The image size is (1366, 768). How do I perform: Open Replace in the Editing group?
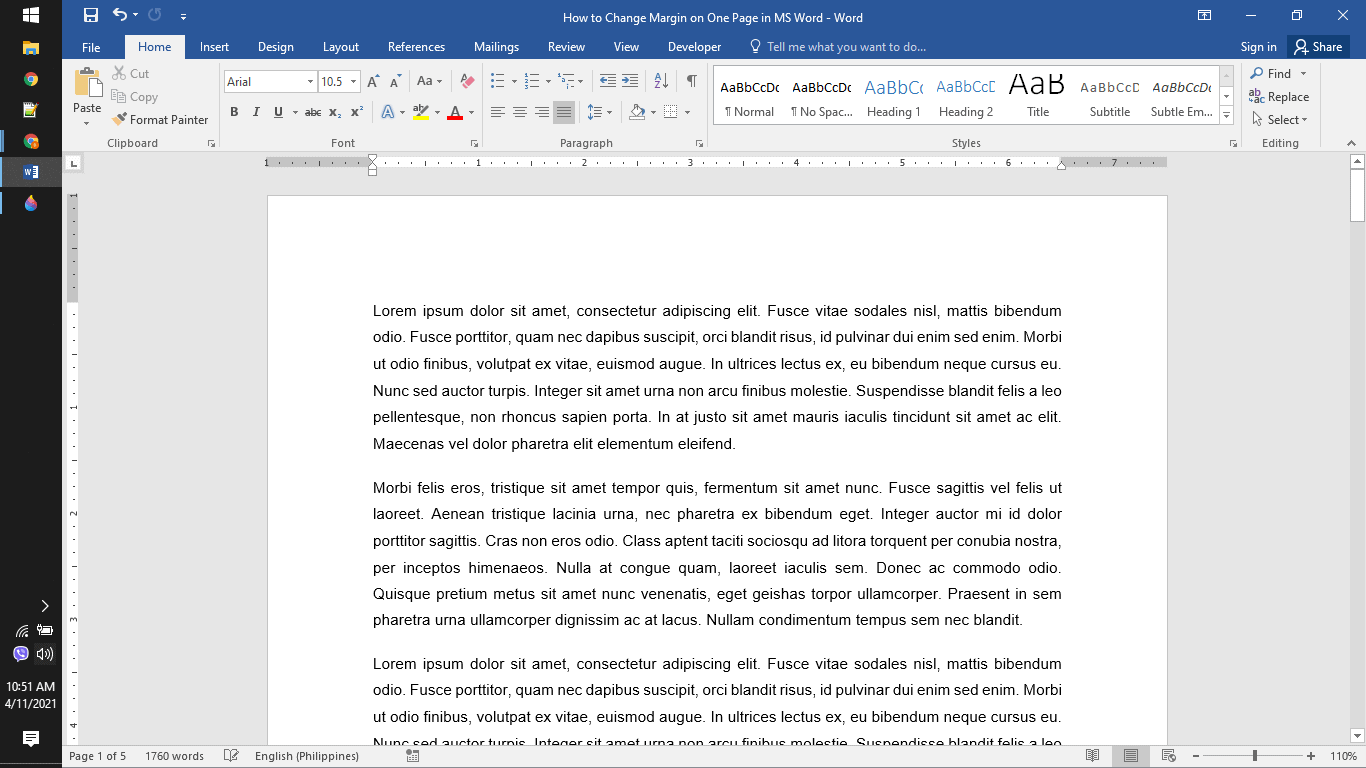pos(1279,96)
